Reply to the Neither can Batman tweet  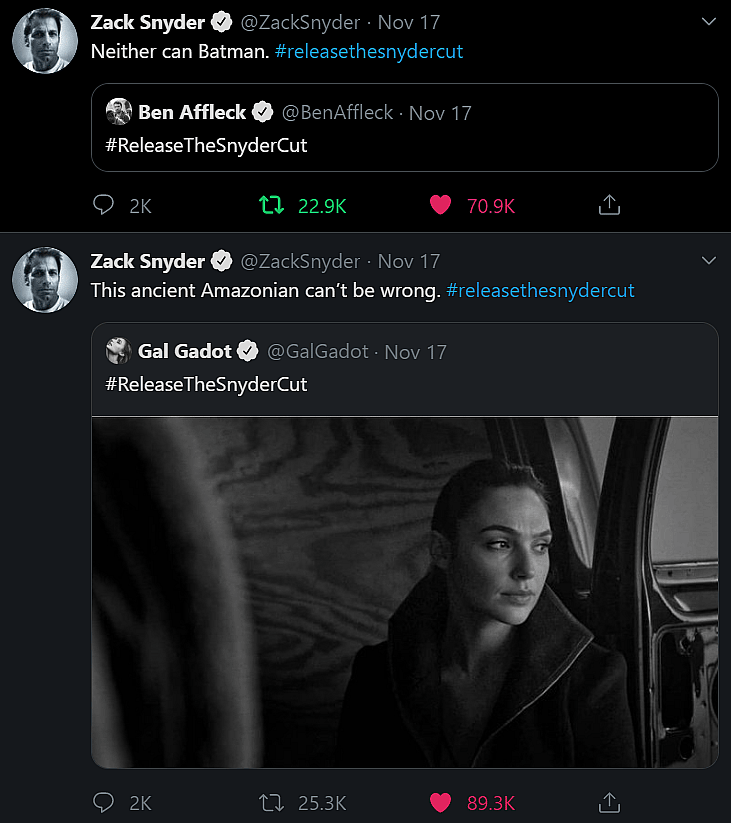pos(104,205)
